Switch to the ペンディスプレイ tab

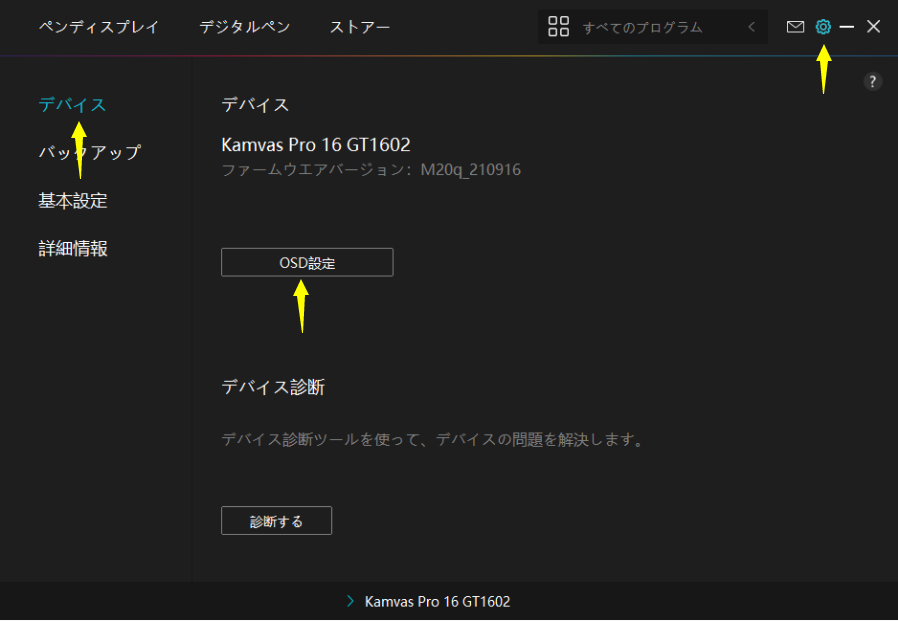tap(99, 27)
